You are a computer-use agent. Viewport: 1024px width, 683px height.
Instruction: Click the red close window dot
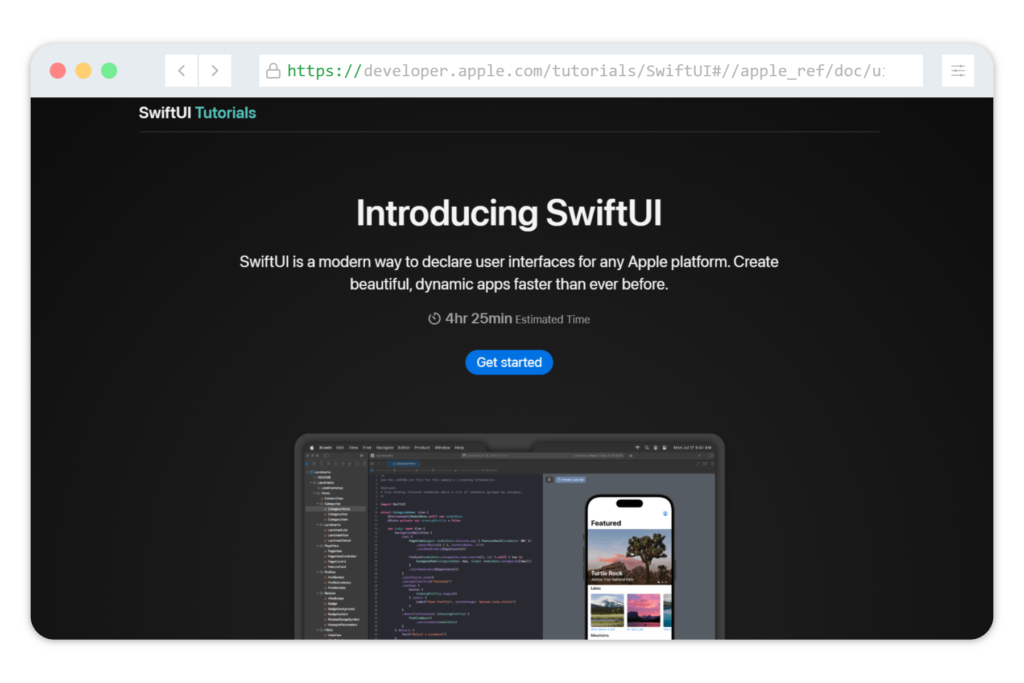[x=58, y=71]
